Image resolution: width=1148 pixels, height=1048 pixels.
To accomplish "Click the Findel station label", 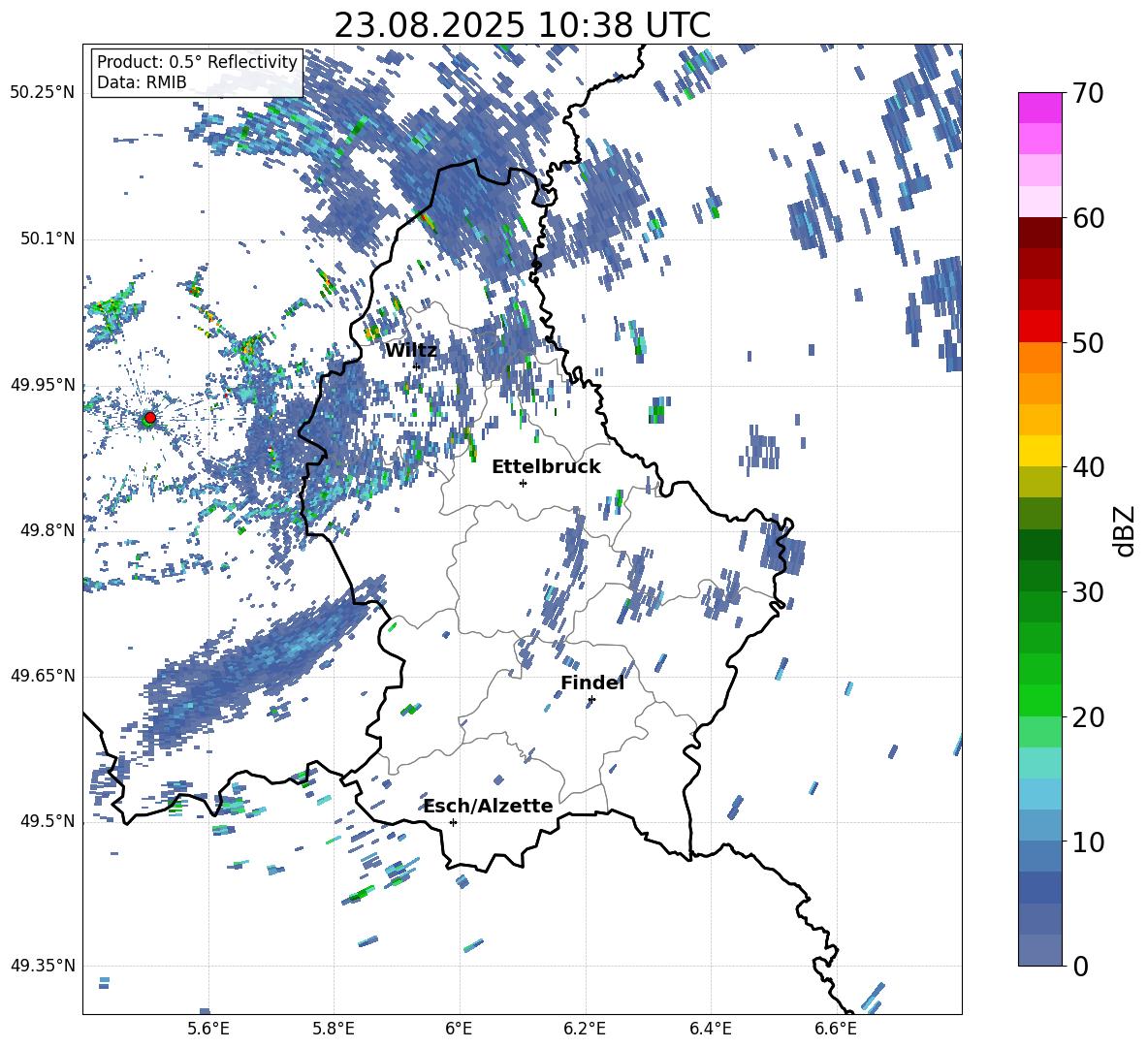I will (592, 683).
